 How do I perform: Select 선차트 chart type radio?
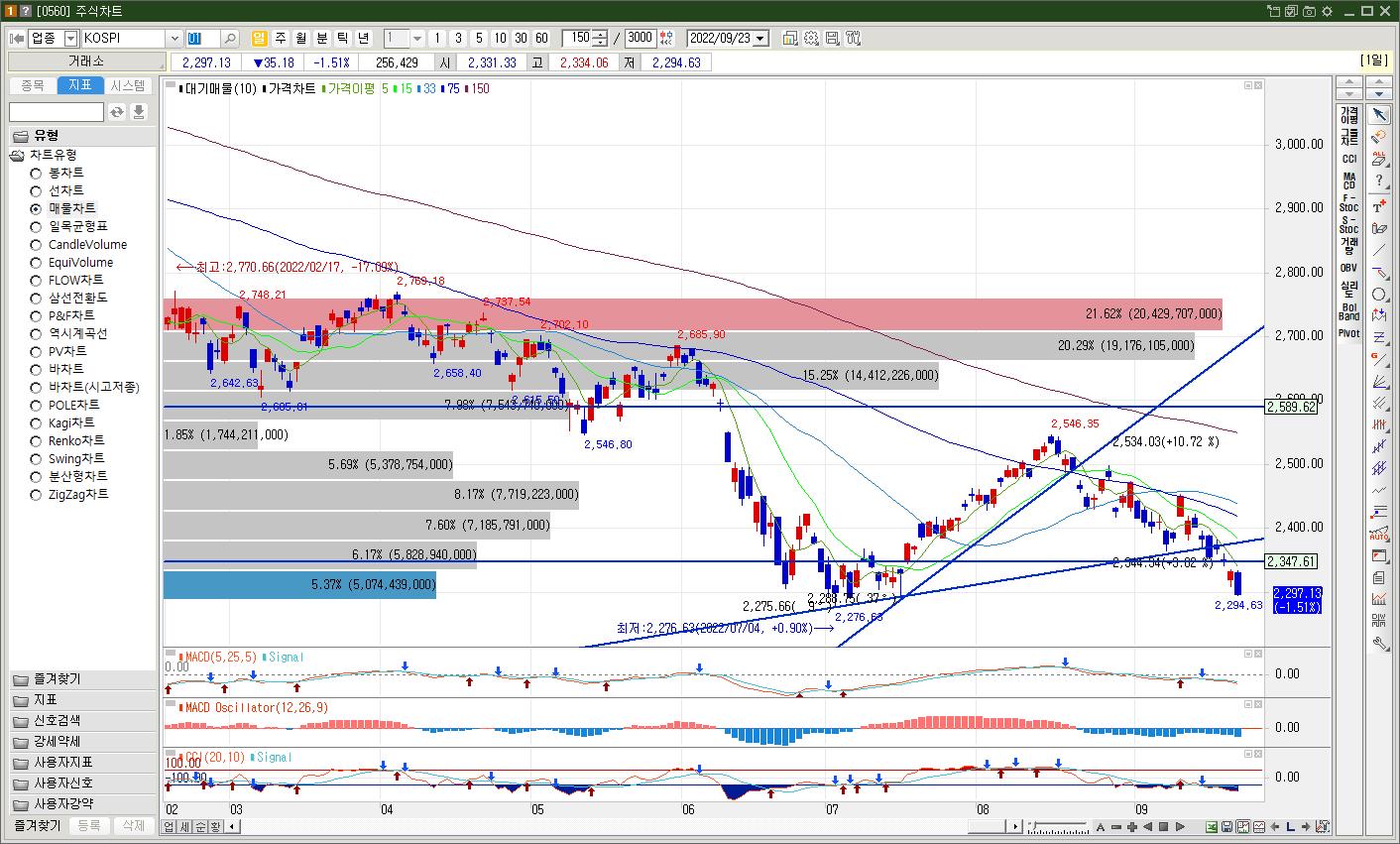click(36, 190)
